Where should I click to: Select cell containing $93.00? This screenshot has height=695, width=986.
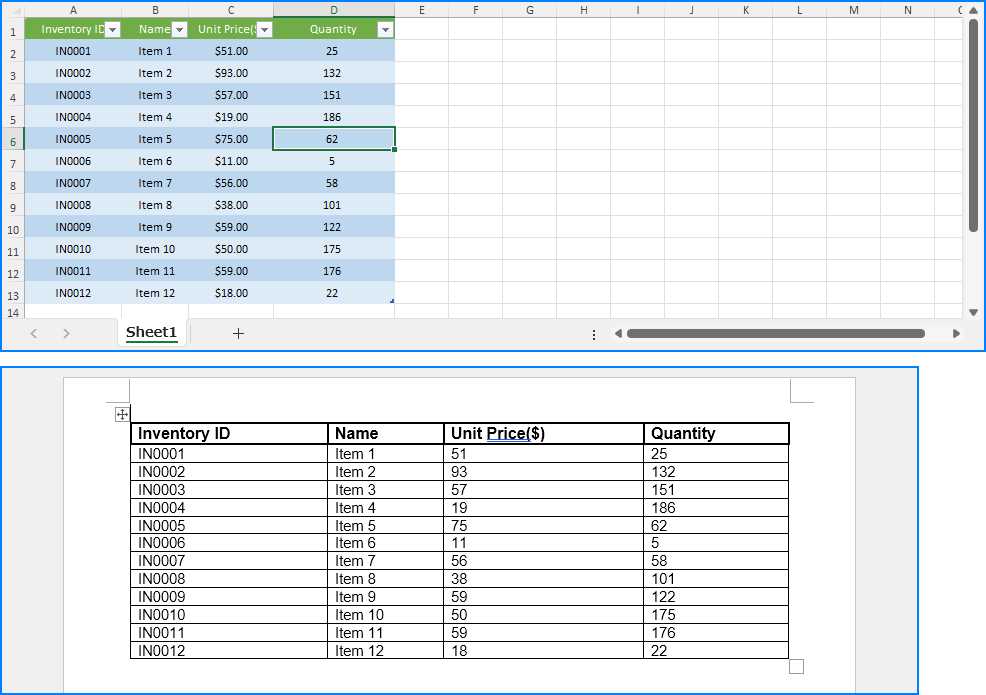(231, 73)
